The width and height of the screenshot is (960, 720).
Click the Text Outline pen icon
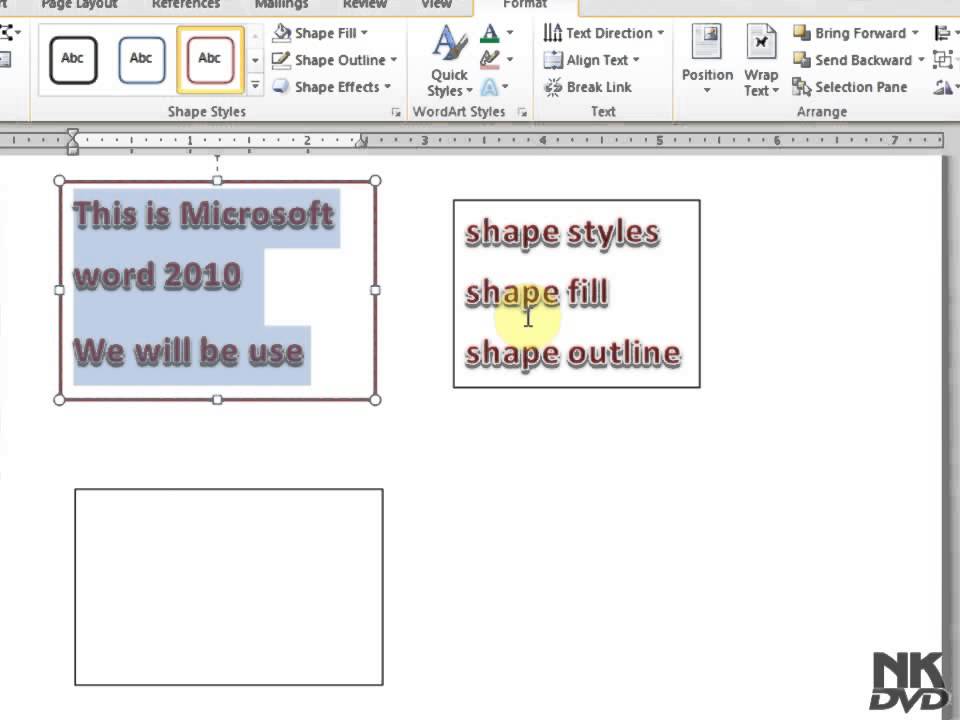pyautogui.click(x=490, y=59)
